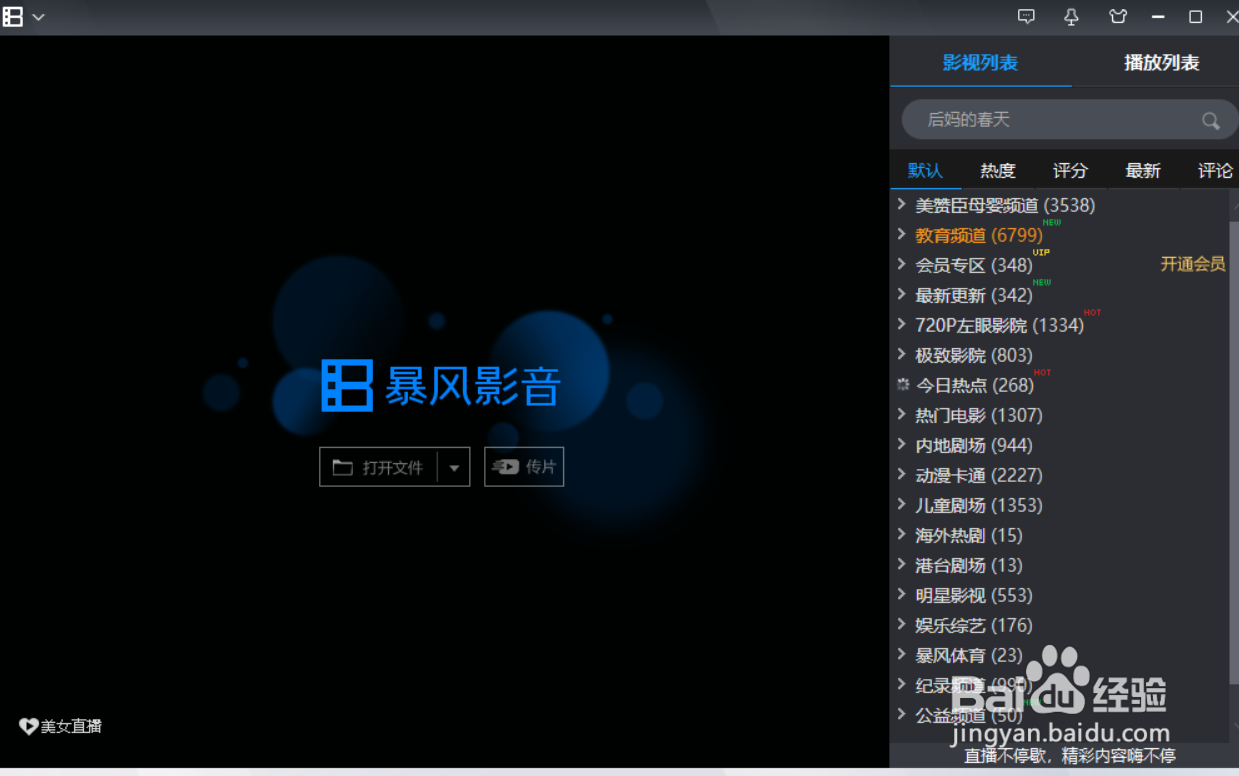Select 港台剧场 (13) in the list
This screenshot has height=776, width=1239.
969,565
